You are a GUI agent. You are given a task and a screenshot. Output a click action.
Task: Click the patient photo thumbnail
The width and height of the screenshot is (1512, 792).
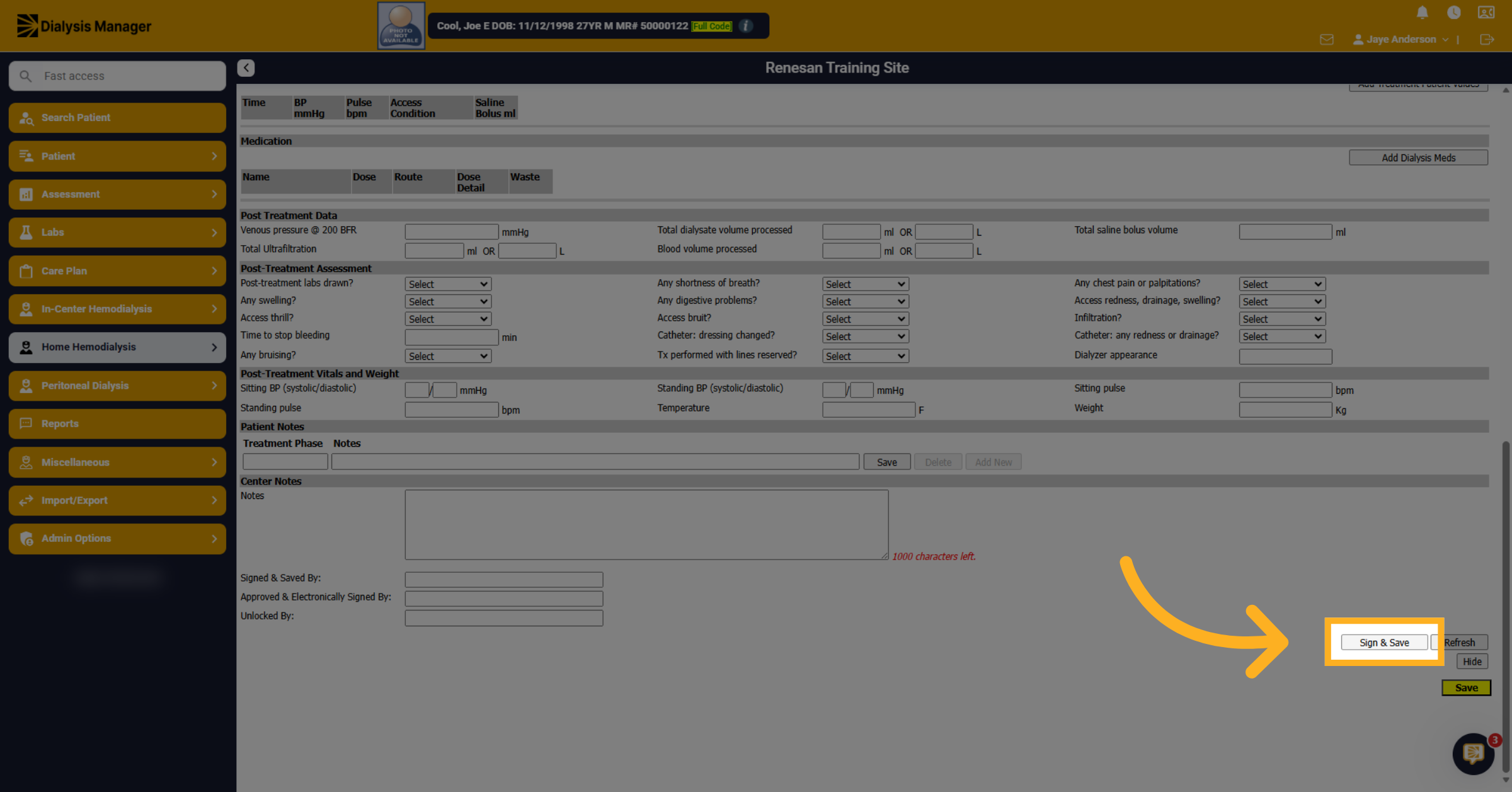pyautogui.click(x=401, y=26)
